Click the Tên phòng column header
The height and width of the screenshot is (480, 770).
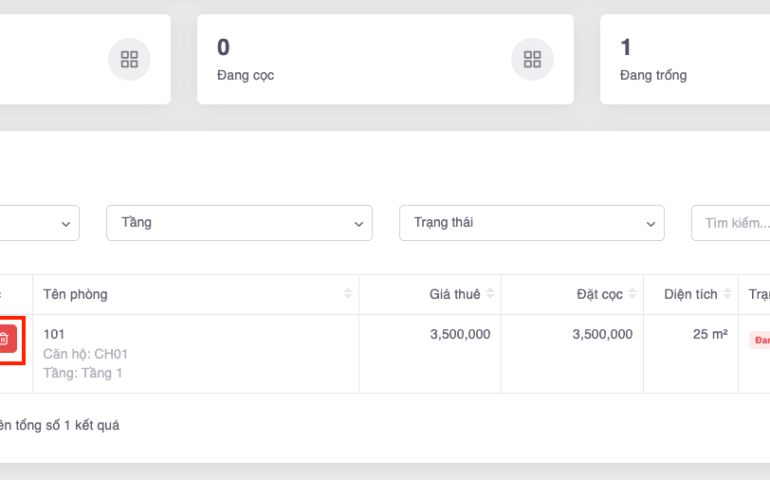tap(76, 294)
